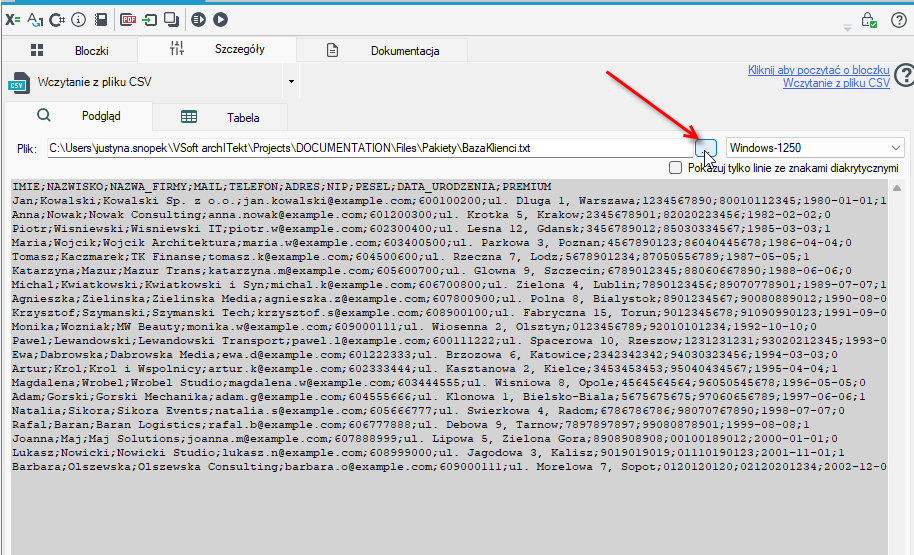Screen dimensions: 914x555
Task: Open the notebook toolbar icon
Action: pos(101,20)
